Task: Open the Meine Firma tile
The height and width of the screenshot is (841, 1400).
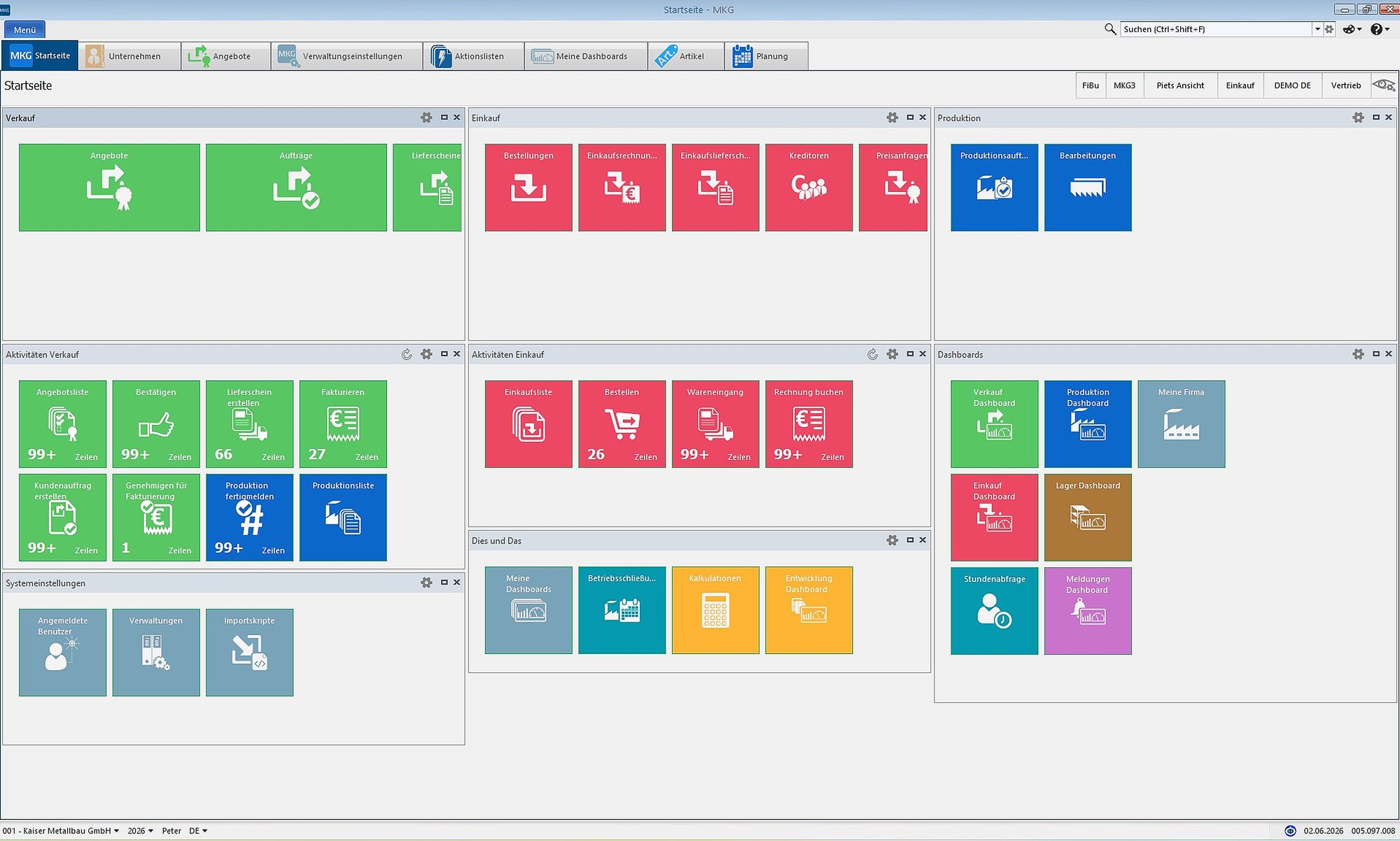Action: click(1181, 424)
